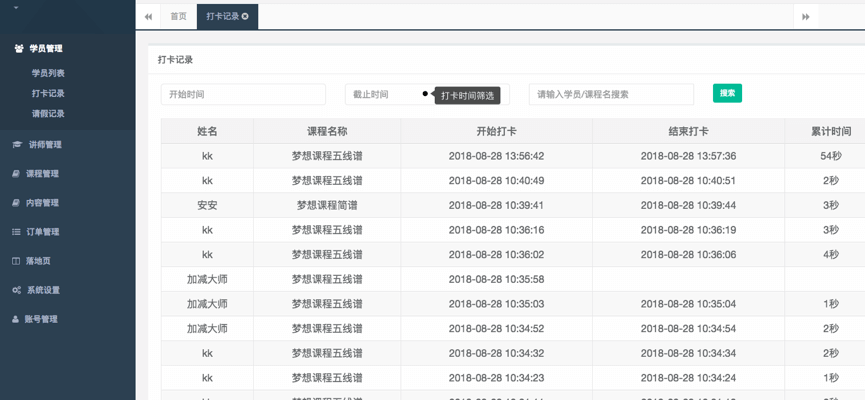Focus the 学员/课程名称 search input box
The height and width of the screenshot is (400, 865).
click(x=611, y=94)
